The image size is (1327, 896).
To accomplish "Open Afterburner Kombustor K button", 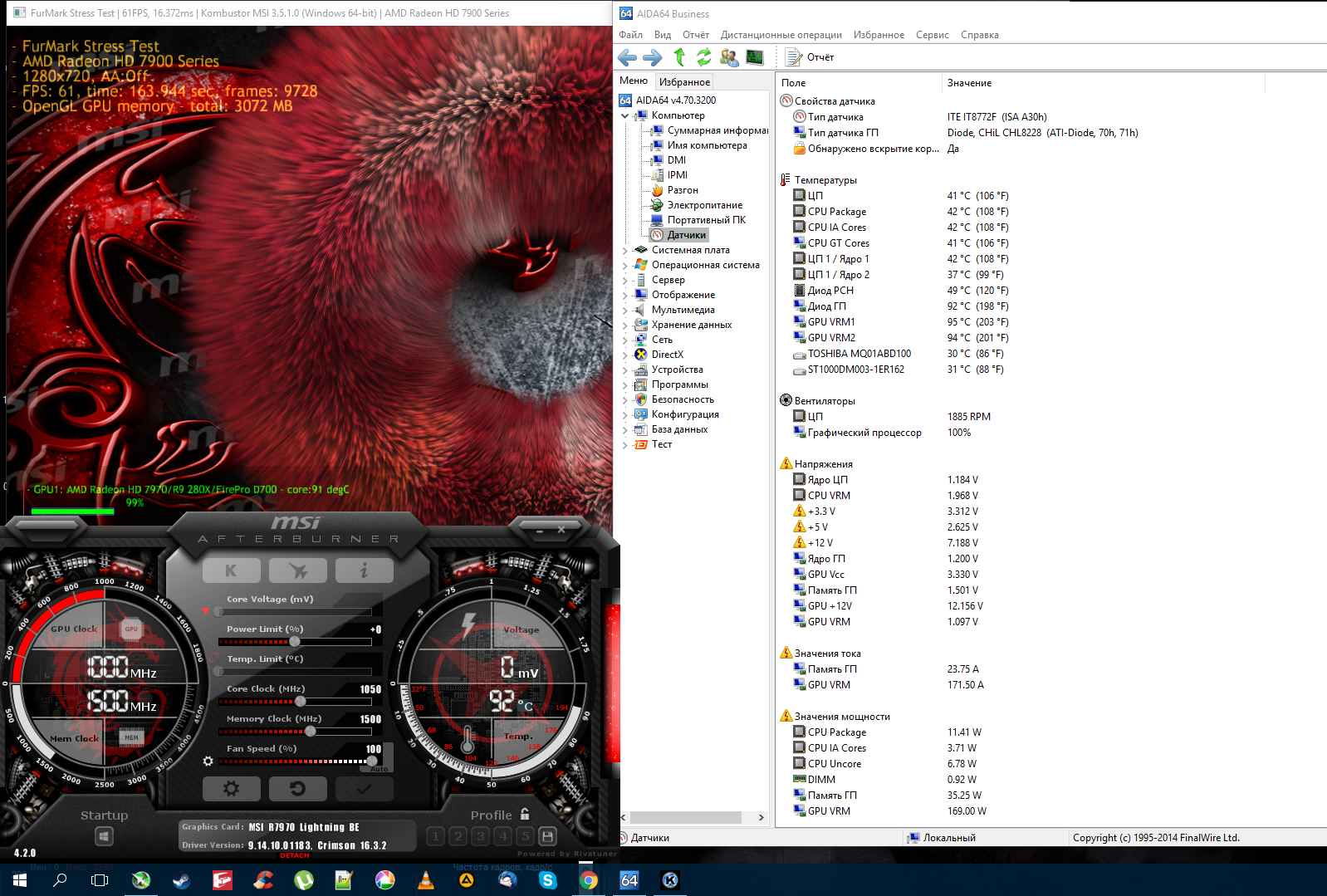I will tap(232, 570).
